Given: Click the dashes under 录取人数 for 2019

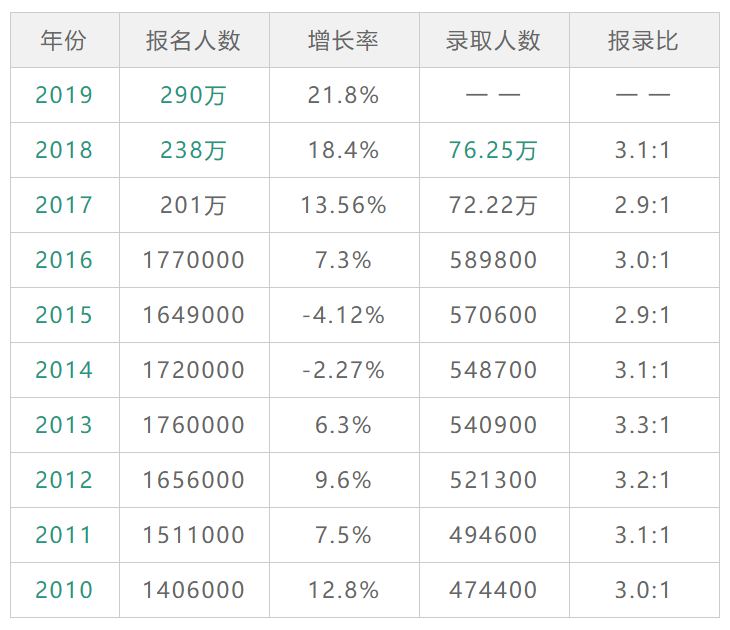Looking at the screenshot, I should [493, 95].
